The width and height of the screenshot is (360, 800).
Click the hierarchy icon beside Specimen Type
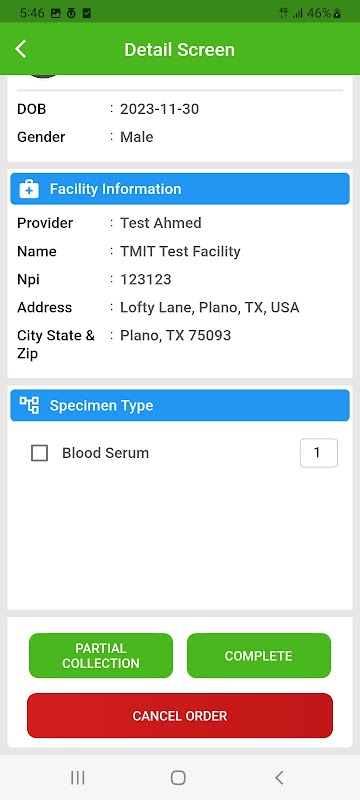pos(29,405)
